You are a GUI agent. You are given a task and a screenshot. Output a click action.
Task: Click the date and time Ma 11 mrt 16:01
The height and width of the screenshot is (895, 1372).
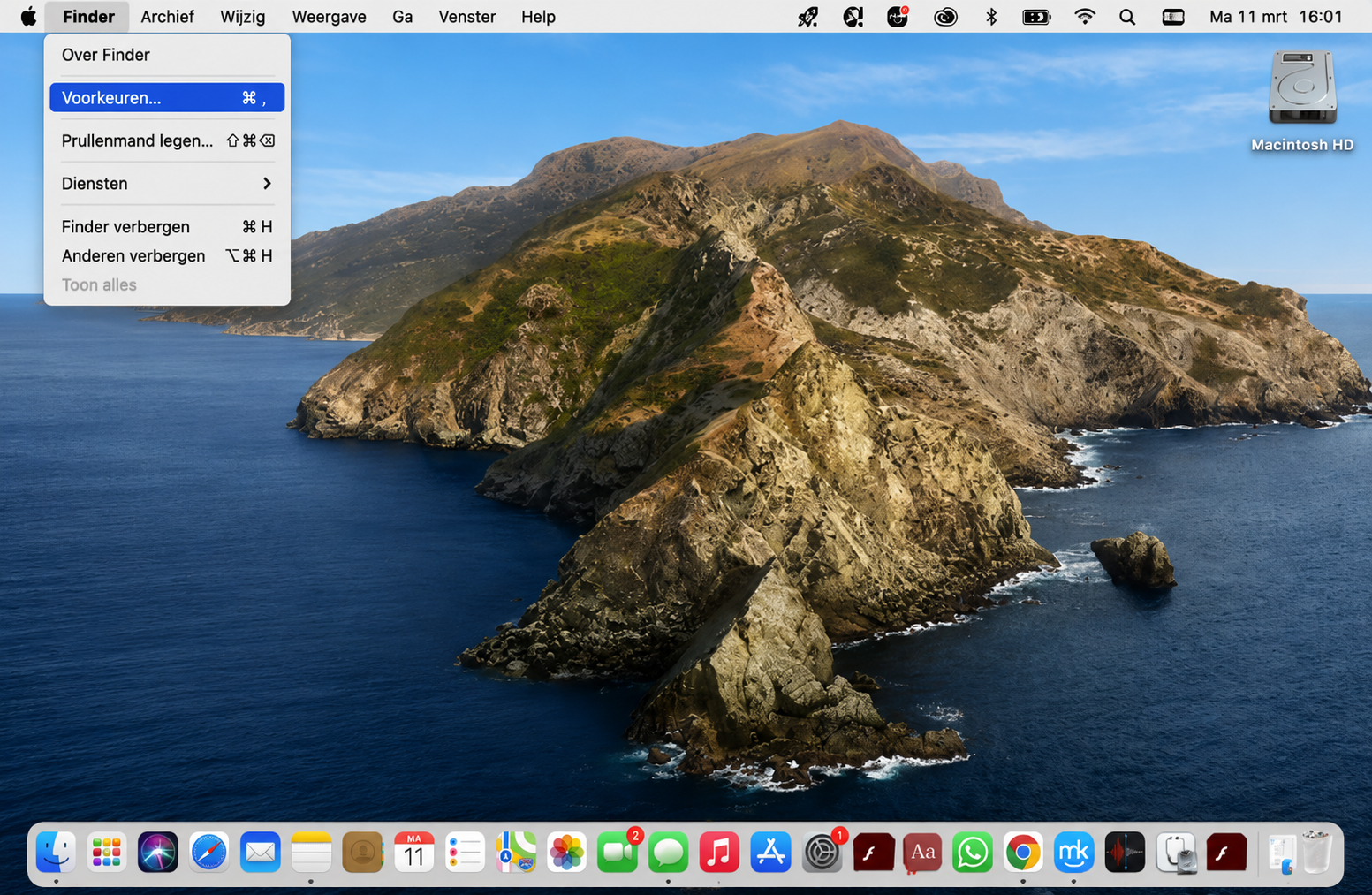pos(1276,17)
